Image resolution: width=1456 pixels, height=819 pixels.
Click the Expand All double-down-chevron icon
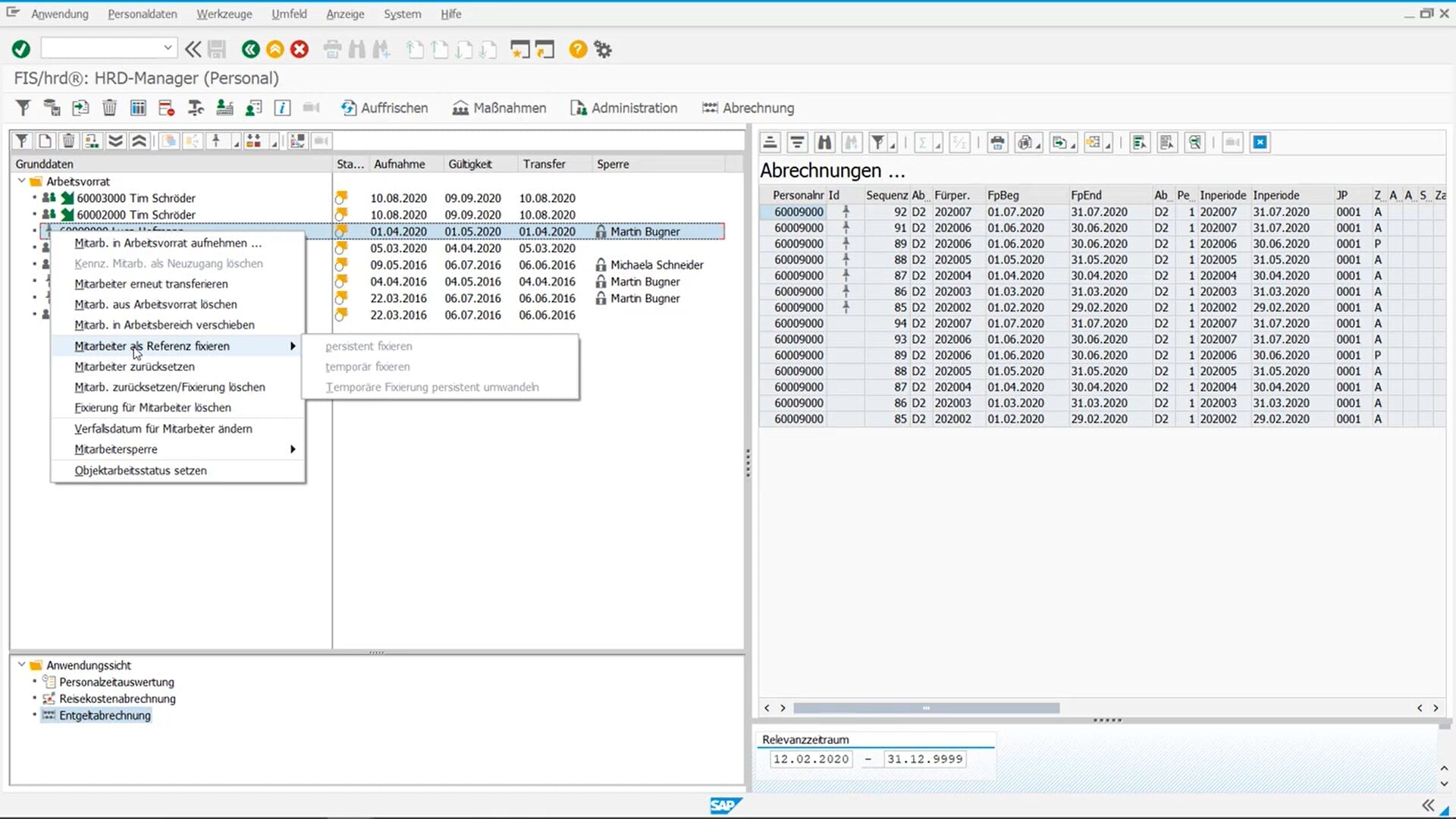tap(115, 141)
